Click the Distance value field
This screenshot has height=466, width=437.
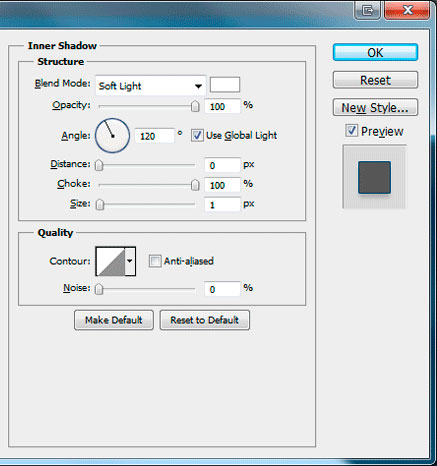click(222, 165)
